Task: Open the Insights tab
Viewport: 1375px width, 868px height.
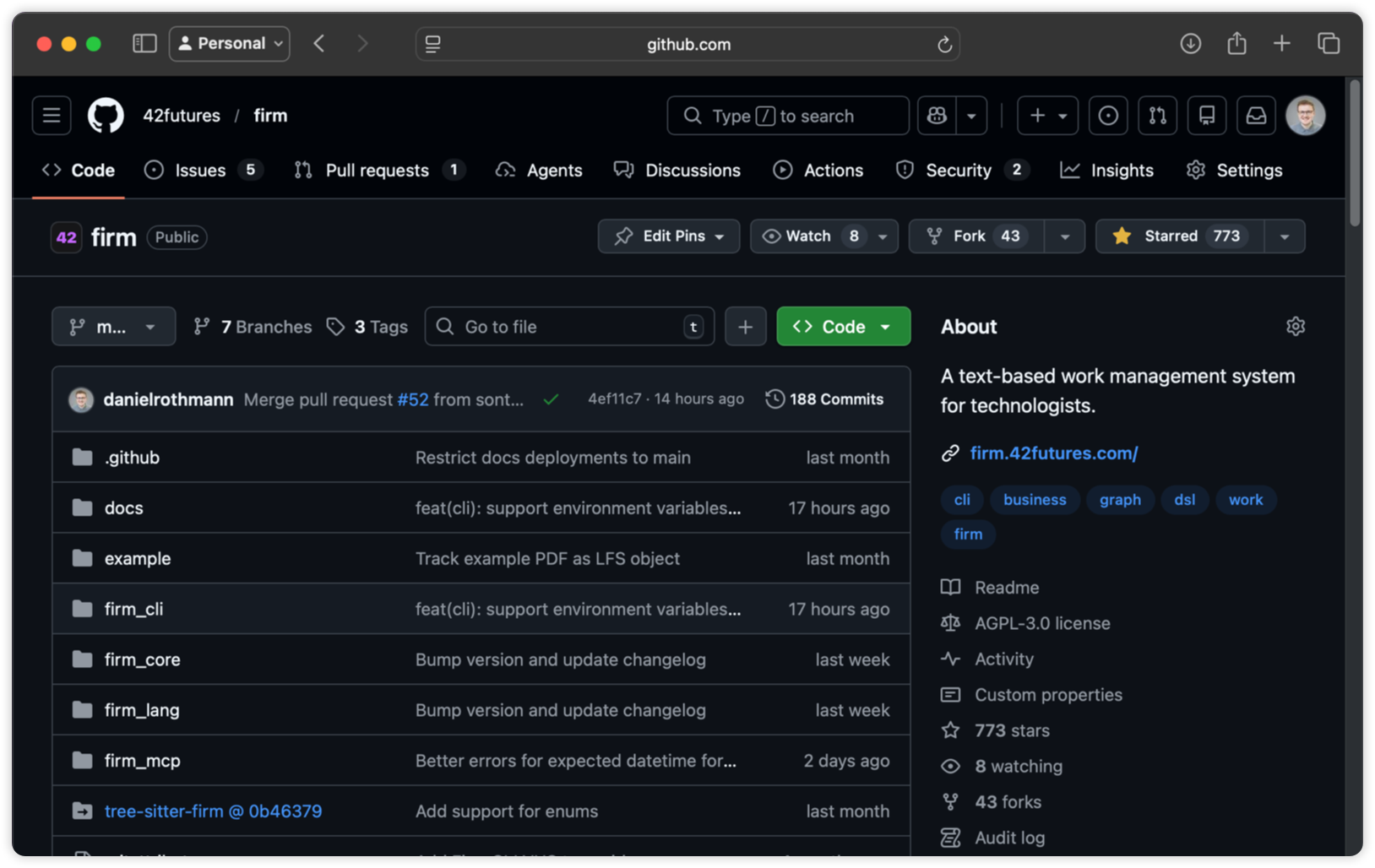Action: click(1107, 171)
